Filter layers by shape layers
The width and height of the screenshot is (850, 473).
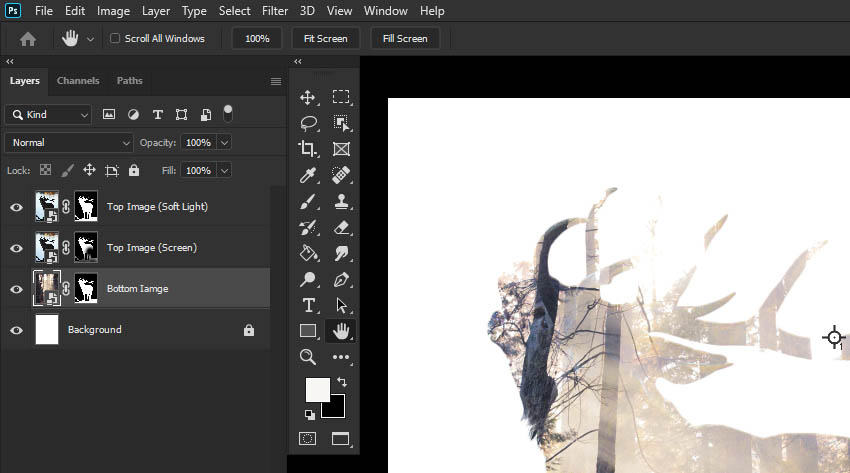[182, 114]
